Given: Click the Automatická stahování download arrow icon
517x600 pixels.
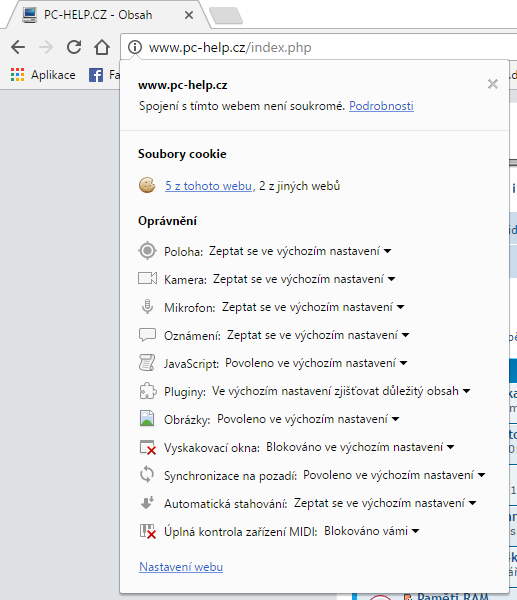Looking at the screenshot, I should (x=147, y=502).
